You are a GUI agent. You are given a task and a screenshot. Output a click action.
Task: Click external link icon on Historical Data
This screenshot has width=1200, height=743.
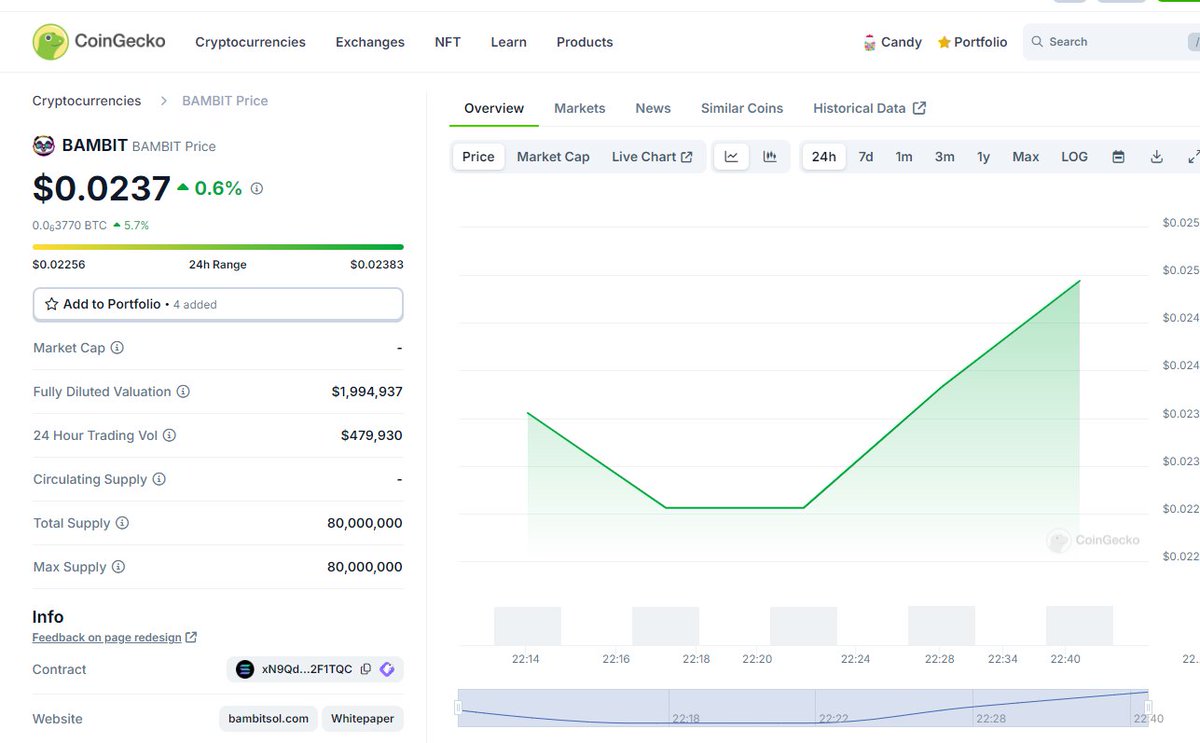coord(920,108)
